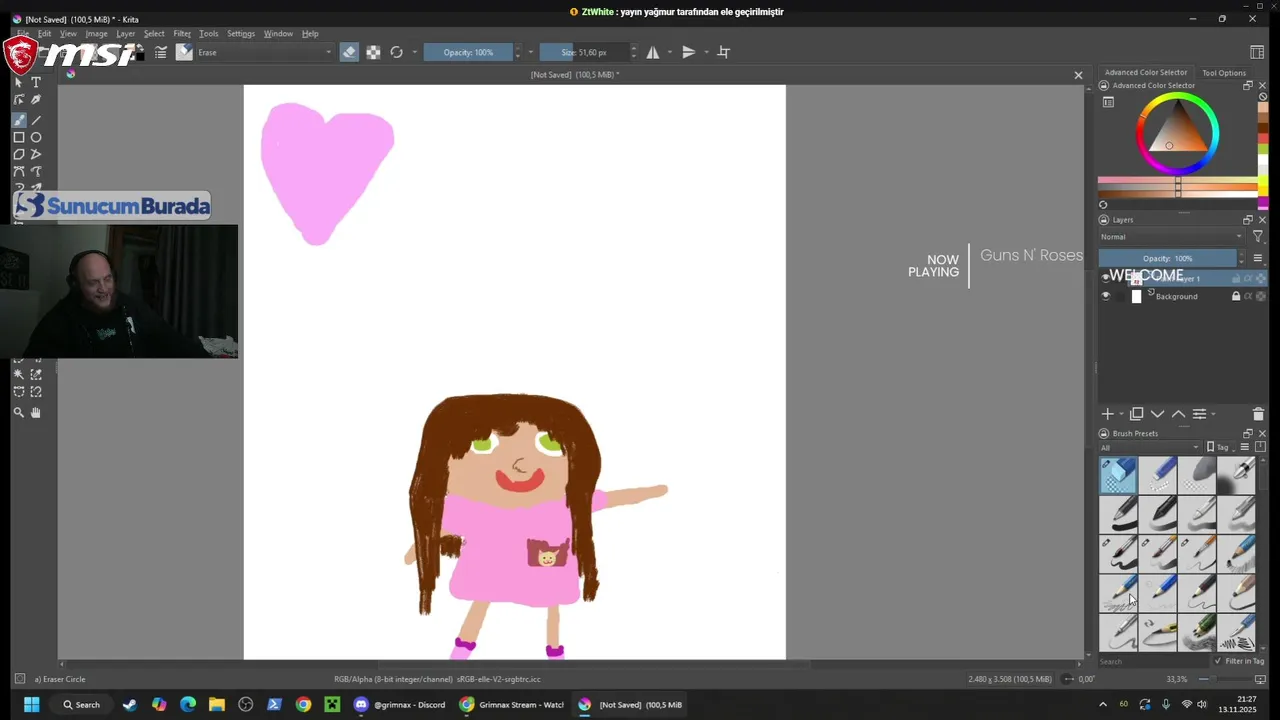Expand horizontal mirror options arrow
This screenshot has width=1280, height=720.
pos(670,52)
